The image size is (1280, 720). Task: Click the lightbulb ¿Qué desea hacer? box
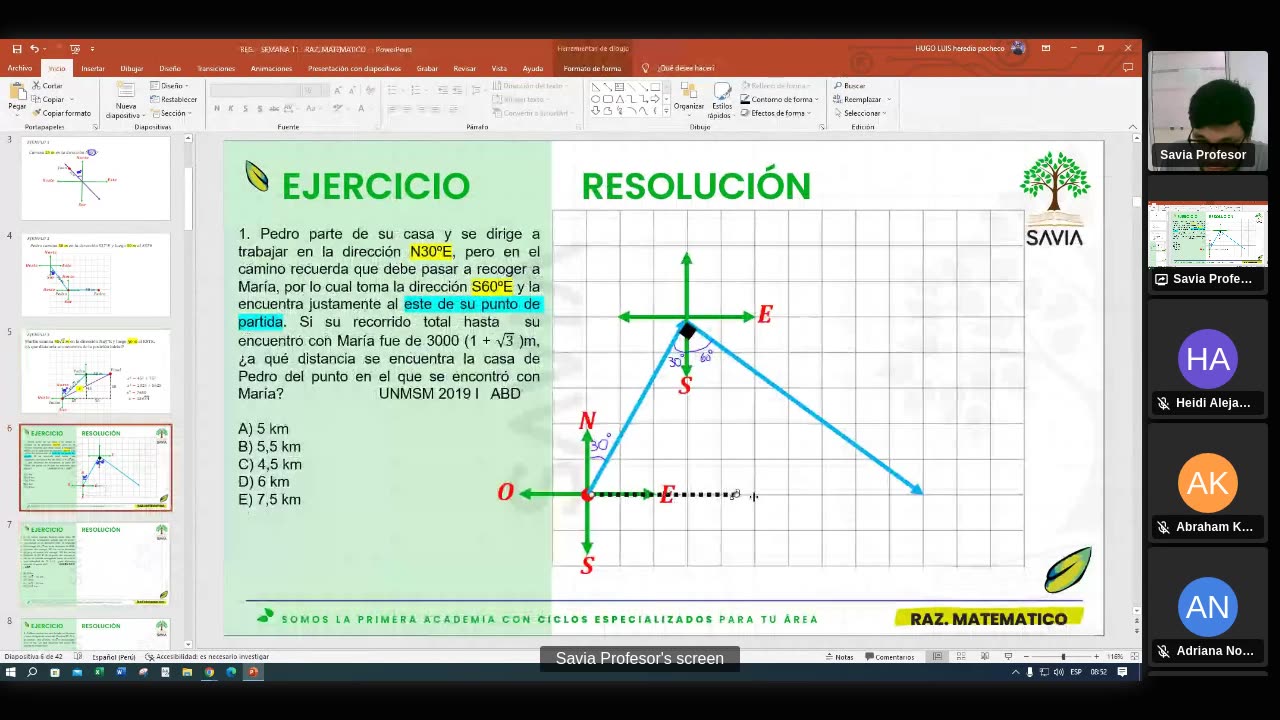pos(680,68)
